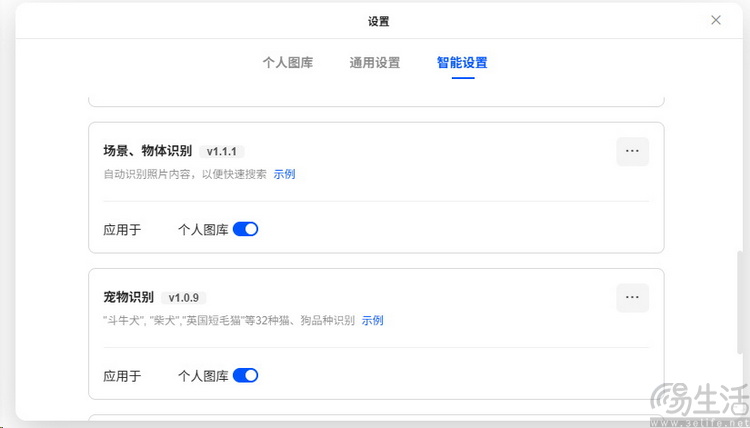
Task: Select the 智能设置 tab
Action: 462,63
